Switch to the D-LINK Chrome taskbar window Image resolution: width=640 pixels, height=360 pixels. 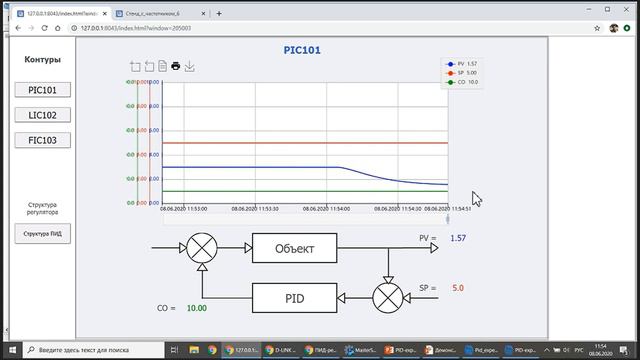coord(281,350)
